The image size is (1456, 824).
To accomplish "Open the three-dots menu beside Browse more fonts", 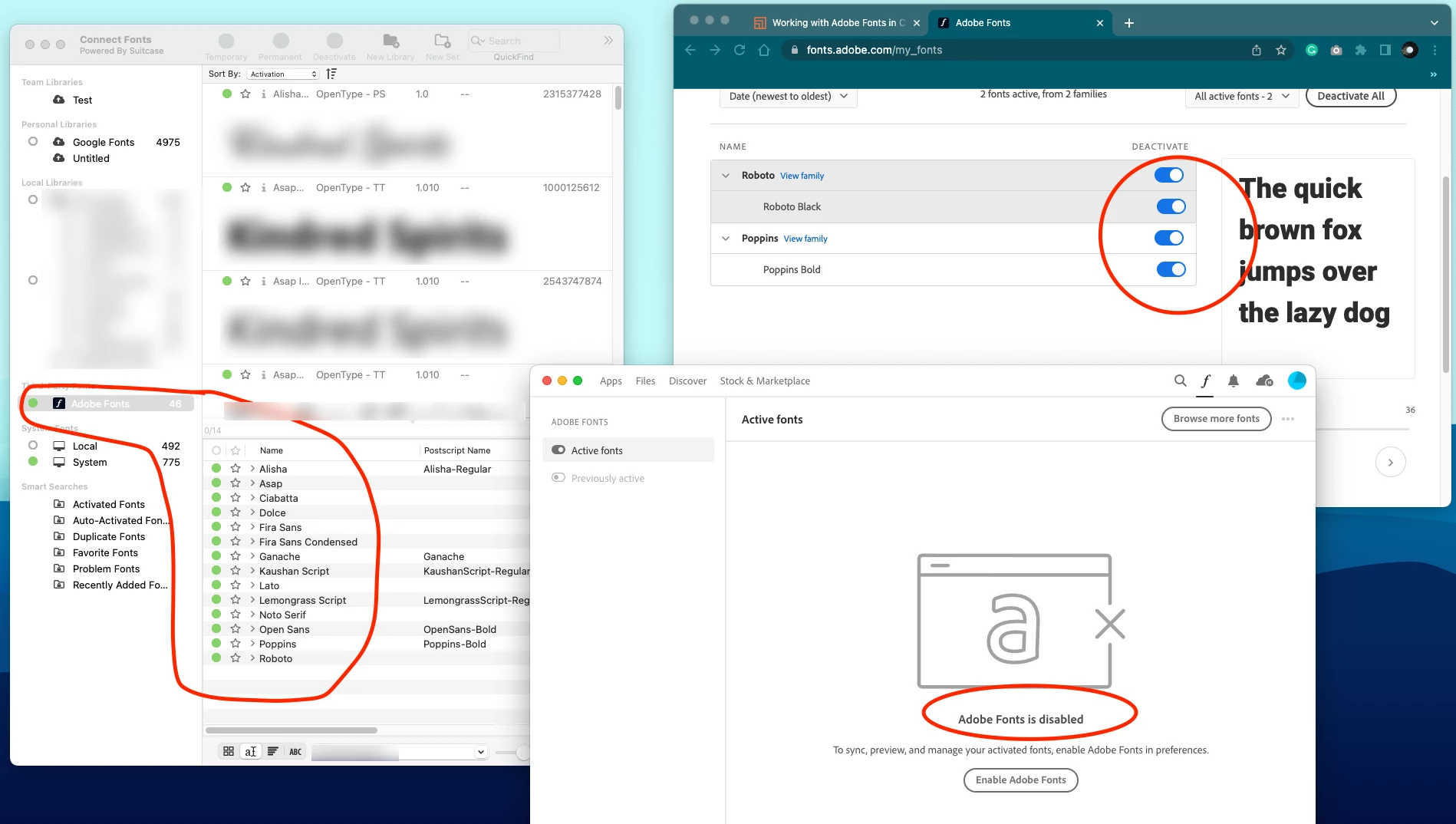I will coord(1288,419).
